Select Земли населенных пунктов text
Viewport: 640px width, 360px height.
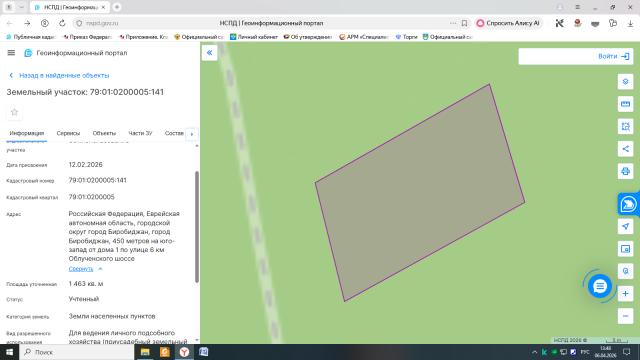[x=112, y=316]
